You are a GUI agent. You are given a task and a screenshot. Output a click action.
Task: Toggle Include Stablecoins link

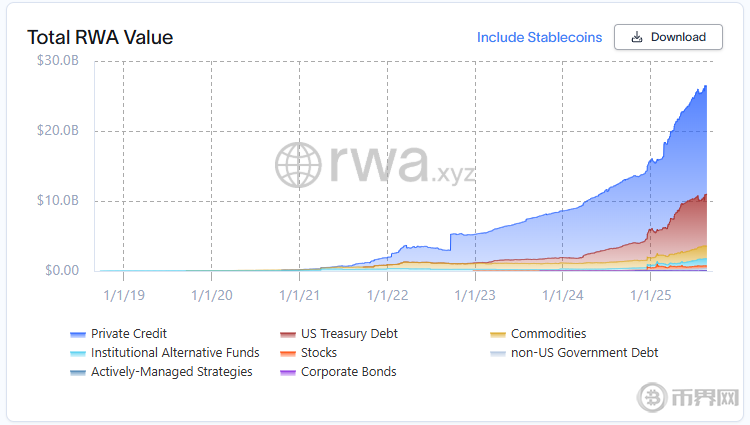(539, 37)
